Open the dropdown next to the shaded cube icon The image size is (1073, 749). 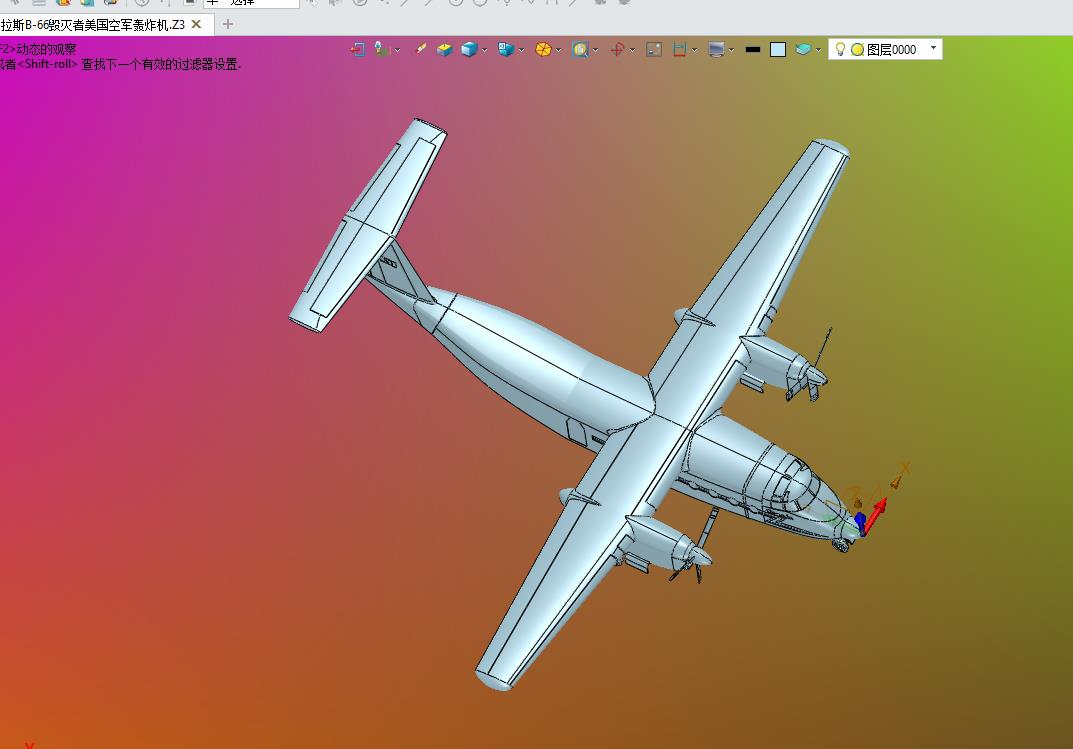point(484,50)
